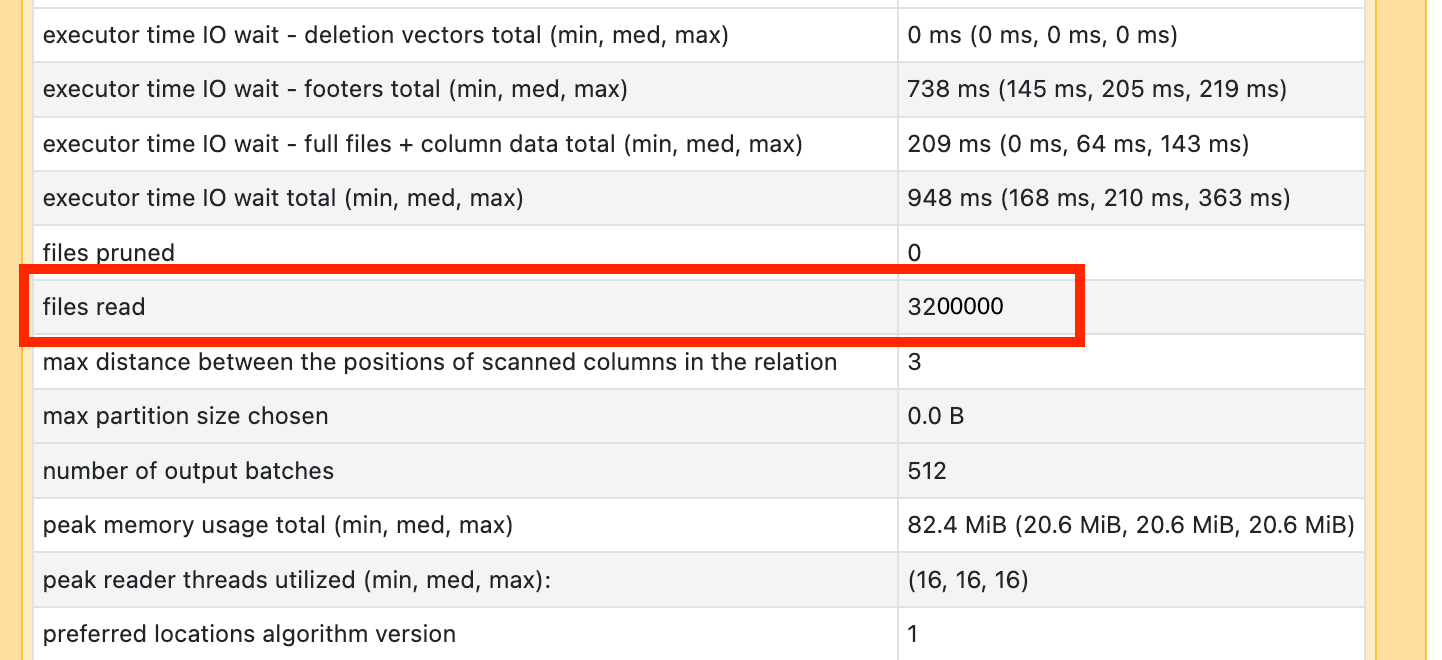Click the deletion vectors total metric label
1442x660 pixels.
click(x=385, y=35)
